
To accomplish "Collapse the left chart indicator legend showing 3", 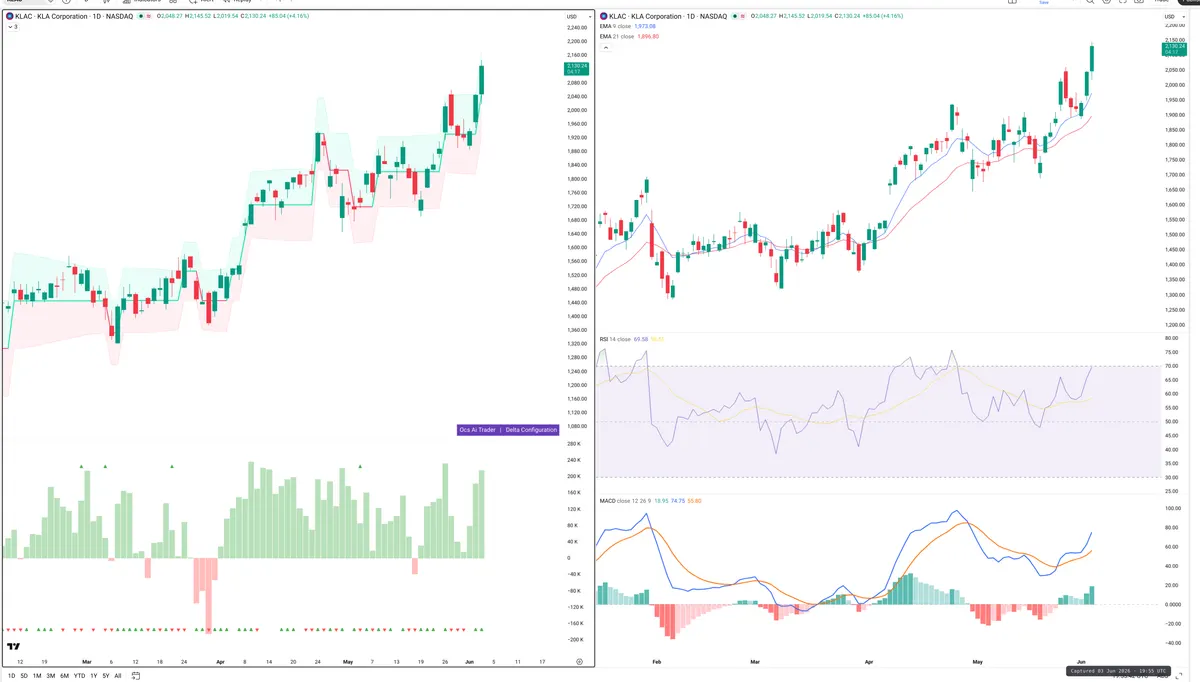I will (x=12, y=27).
